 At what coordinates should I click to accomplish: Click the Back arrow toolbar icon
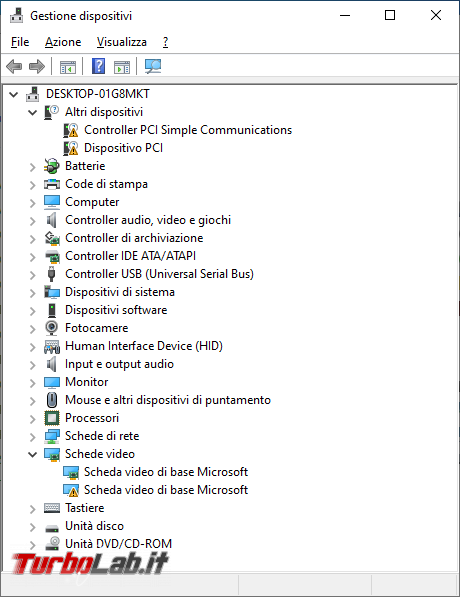point(14,67)
